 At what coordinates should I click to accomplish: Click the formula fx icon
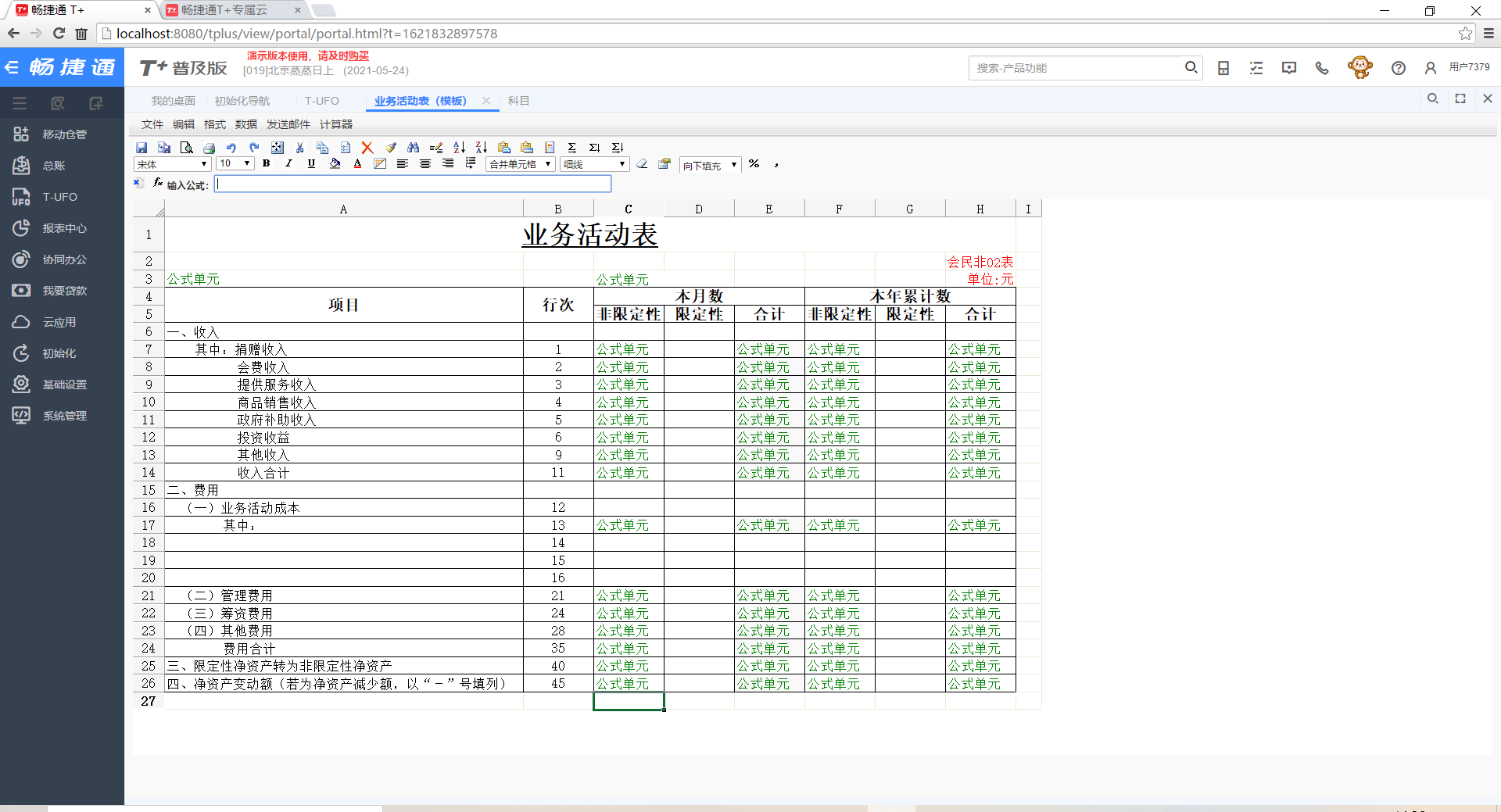(158, 183)
